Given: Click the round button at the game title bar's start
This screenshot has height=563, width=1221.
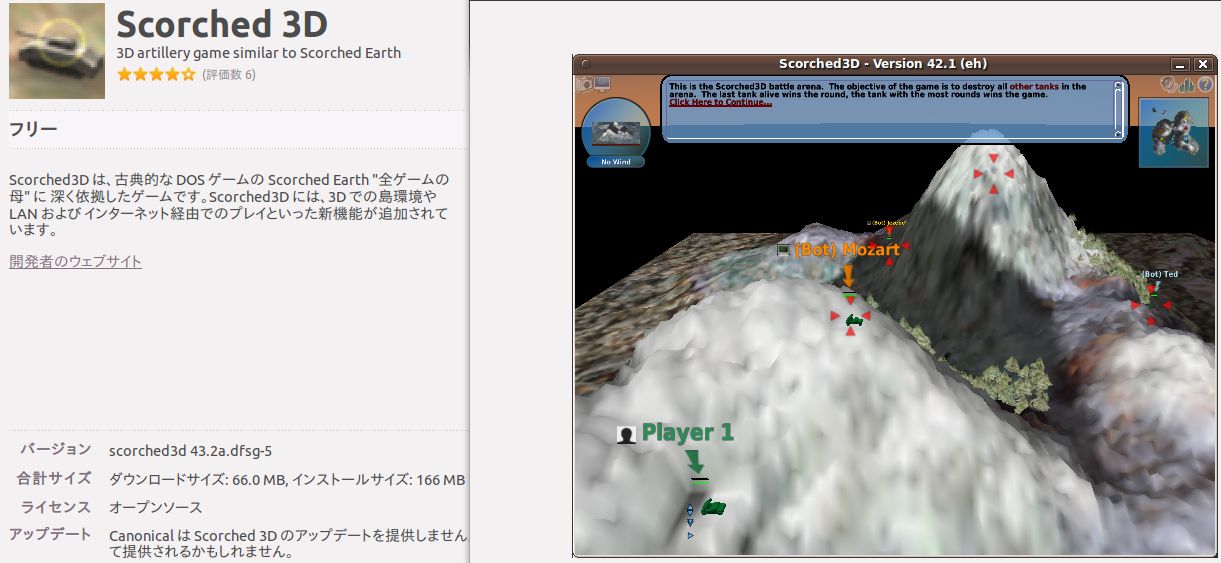Looking at the screenshot, I should point(584,64).
